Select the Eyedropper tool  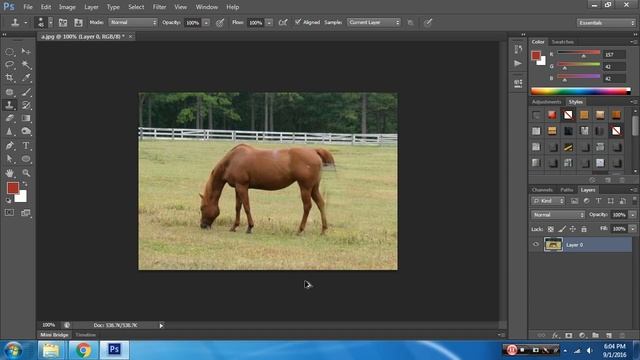coord(26,78)
